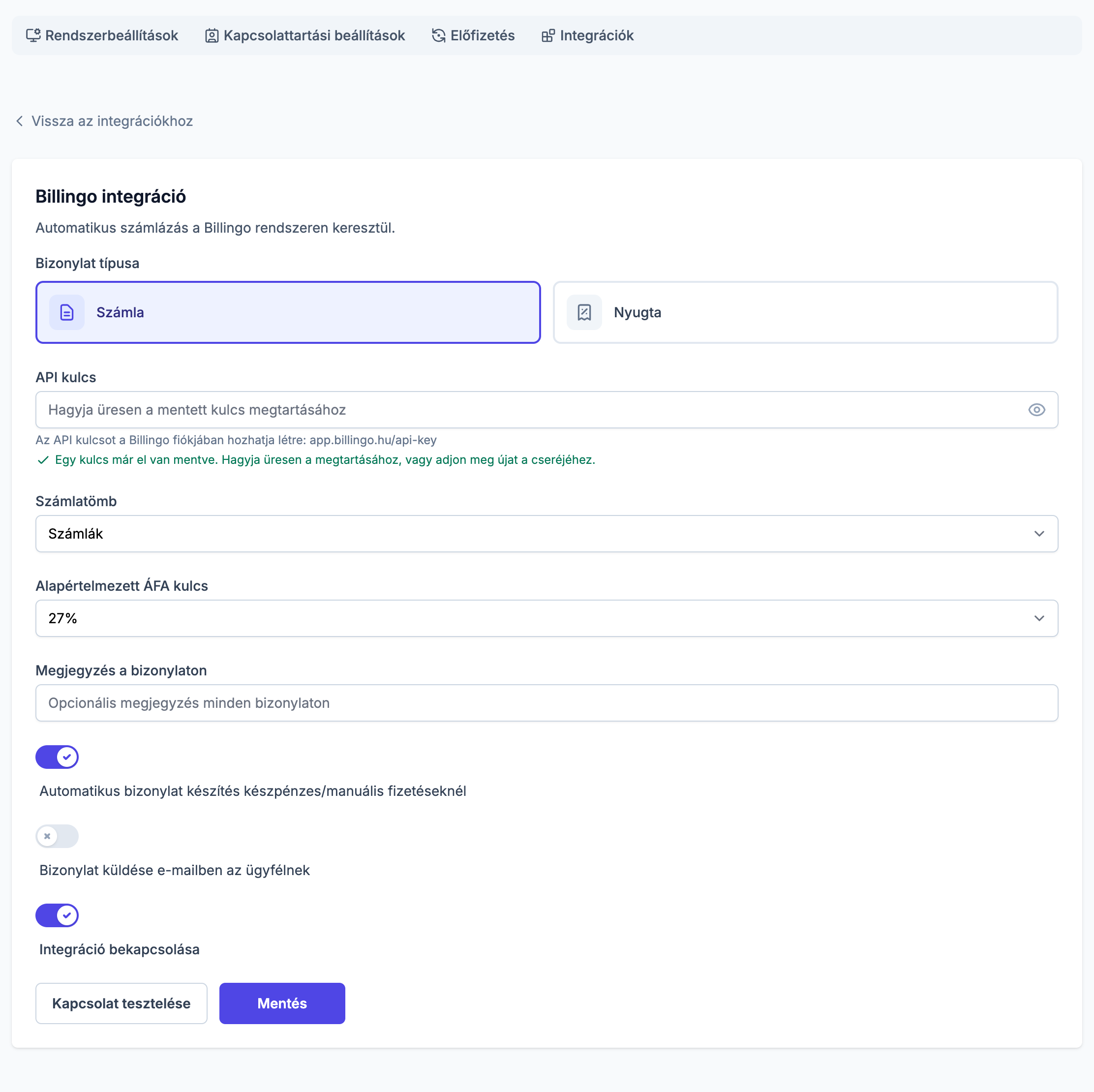This screenshot has width=1094, height=1092.
Task: Enable sending receipt by e-mail
Action: tap(57, 836)
